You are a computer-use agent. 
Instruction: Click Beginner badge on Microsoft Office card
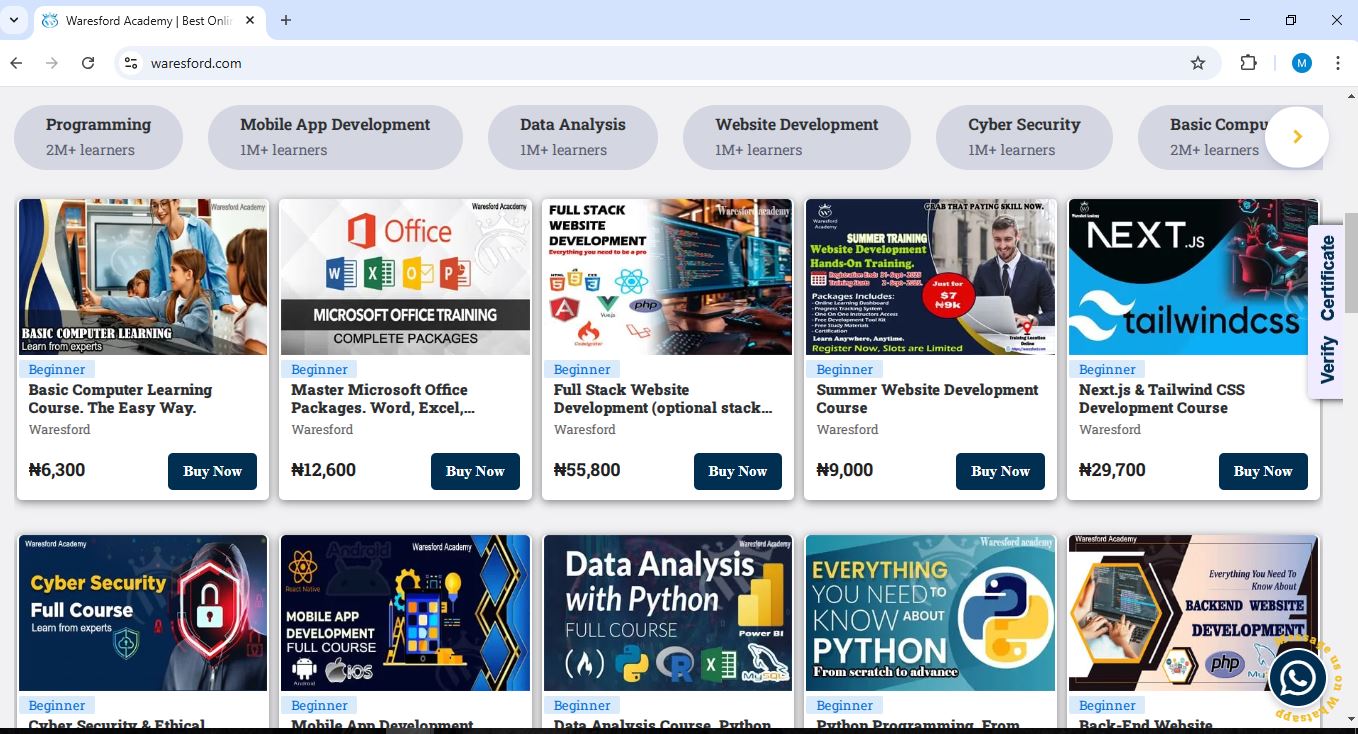point(320,369)
